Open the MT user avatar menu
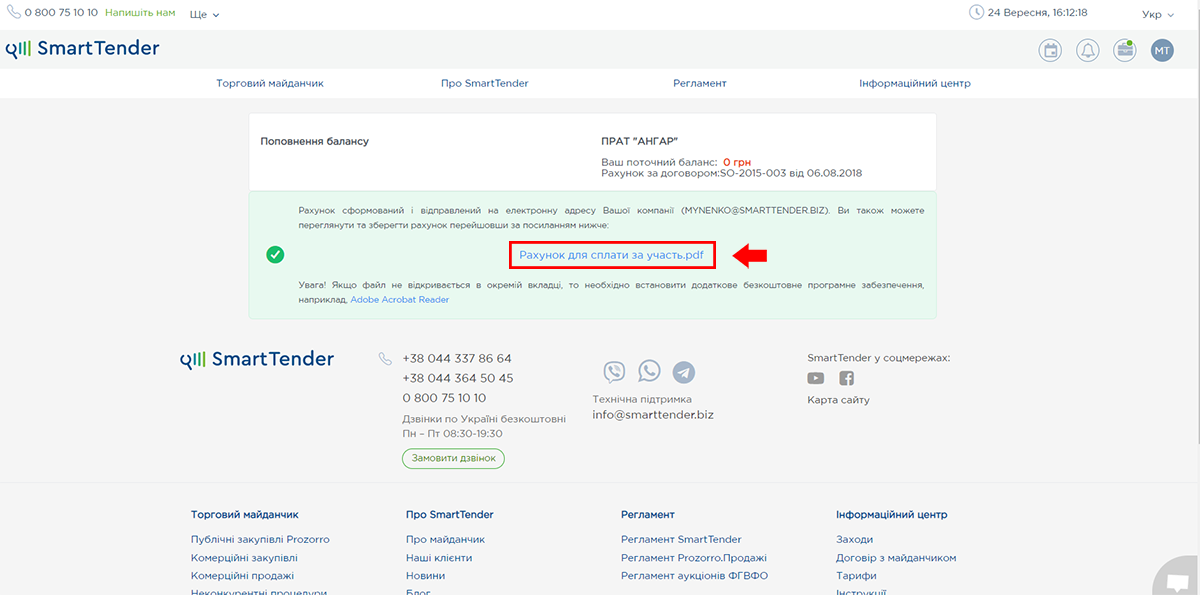The width and height of the screenshot is (1200, 595). (x=1162, y=50)
